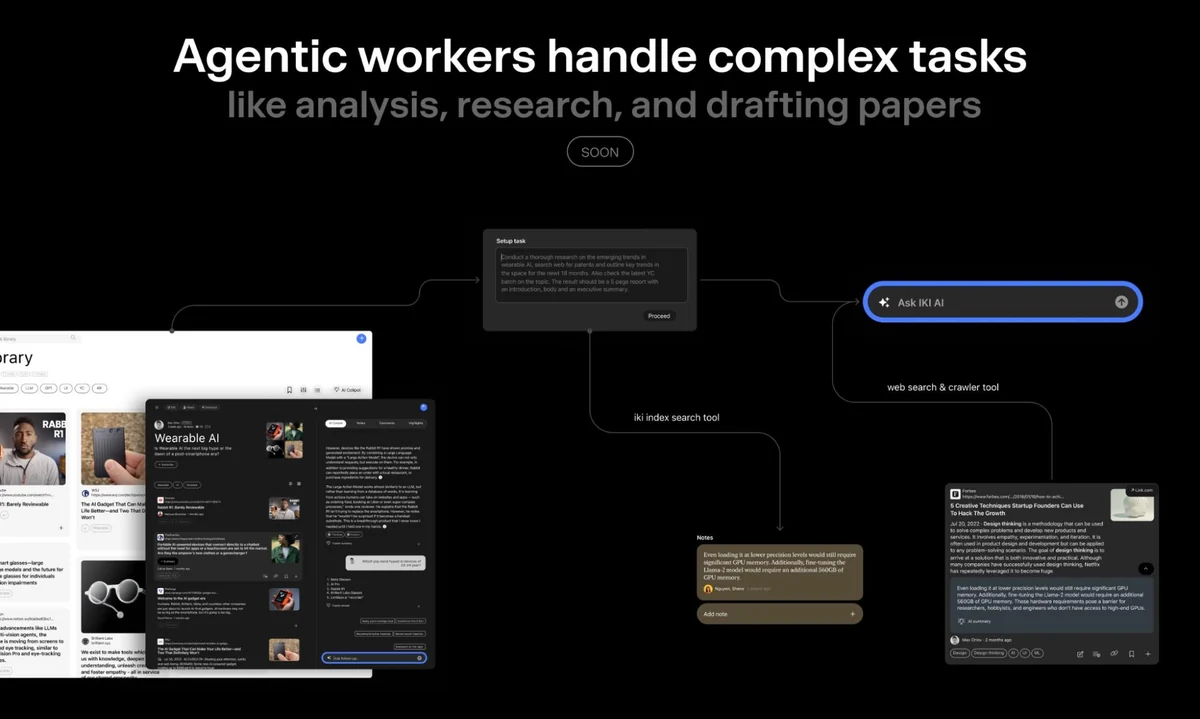Open the Rabbit R1 video thumbnail in Library
Viewport: 1200px width, 719px height.
click(x=33, y=449)
